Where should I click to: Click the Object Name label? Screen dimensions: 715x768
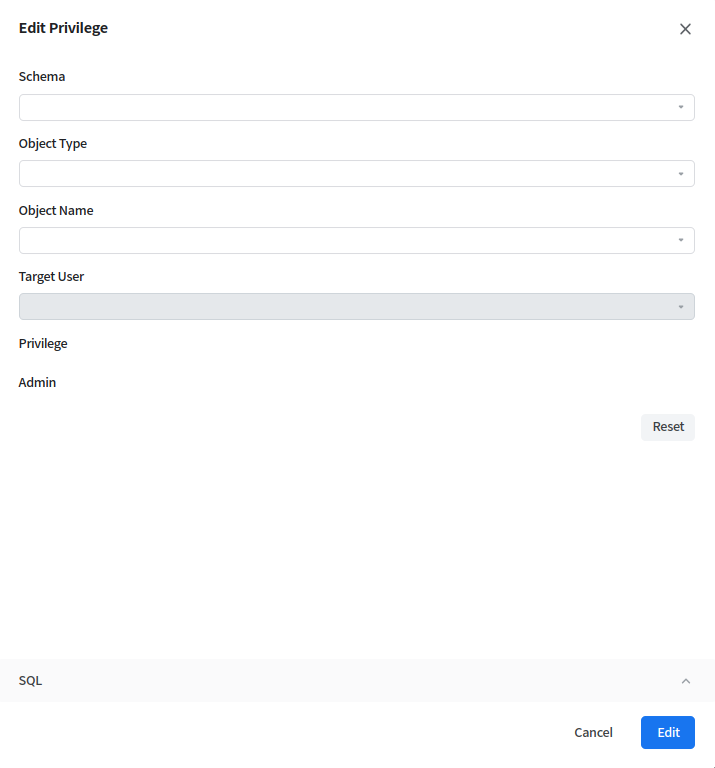point(56,211)
